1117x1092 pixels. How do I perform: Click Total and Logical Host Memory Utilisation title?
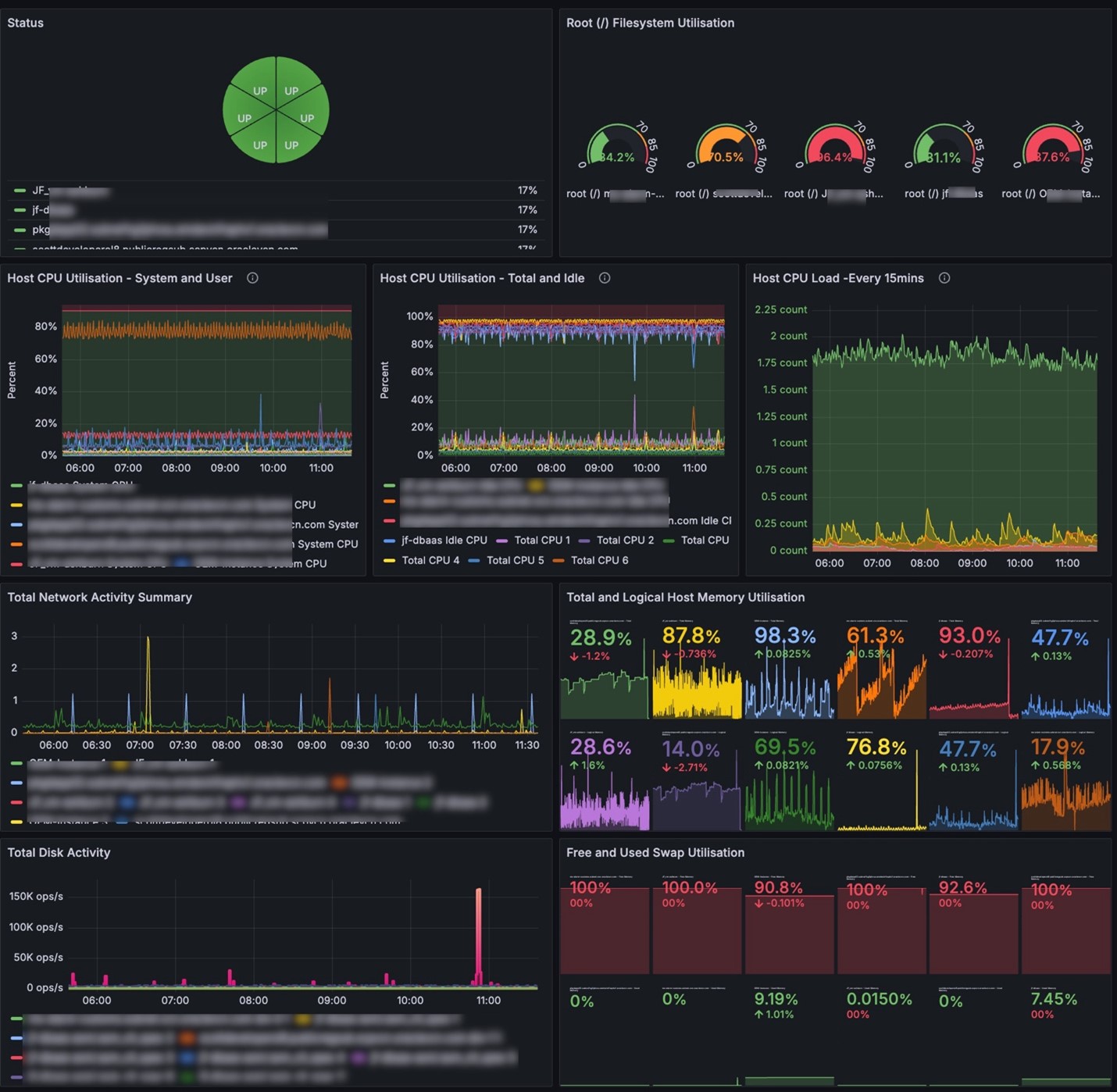(x=685, y=598)
